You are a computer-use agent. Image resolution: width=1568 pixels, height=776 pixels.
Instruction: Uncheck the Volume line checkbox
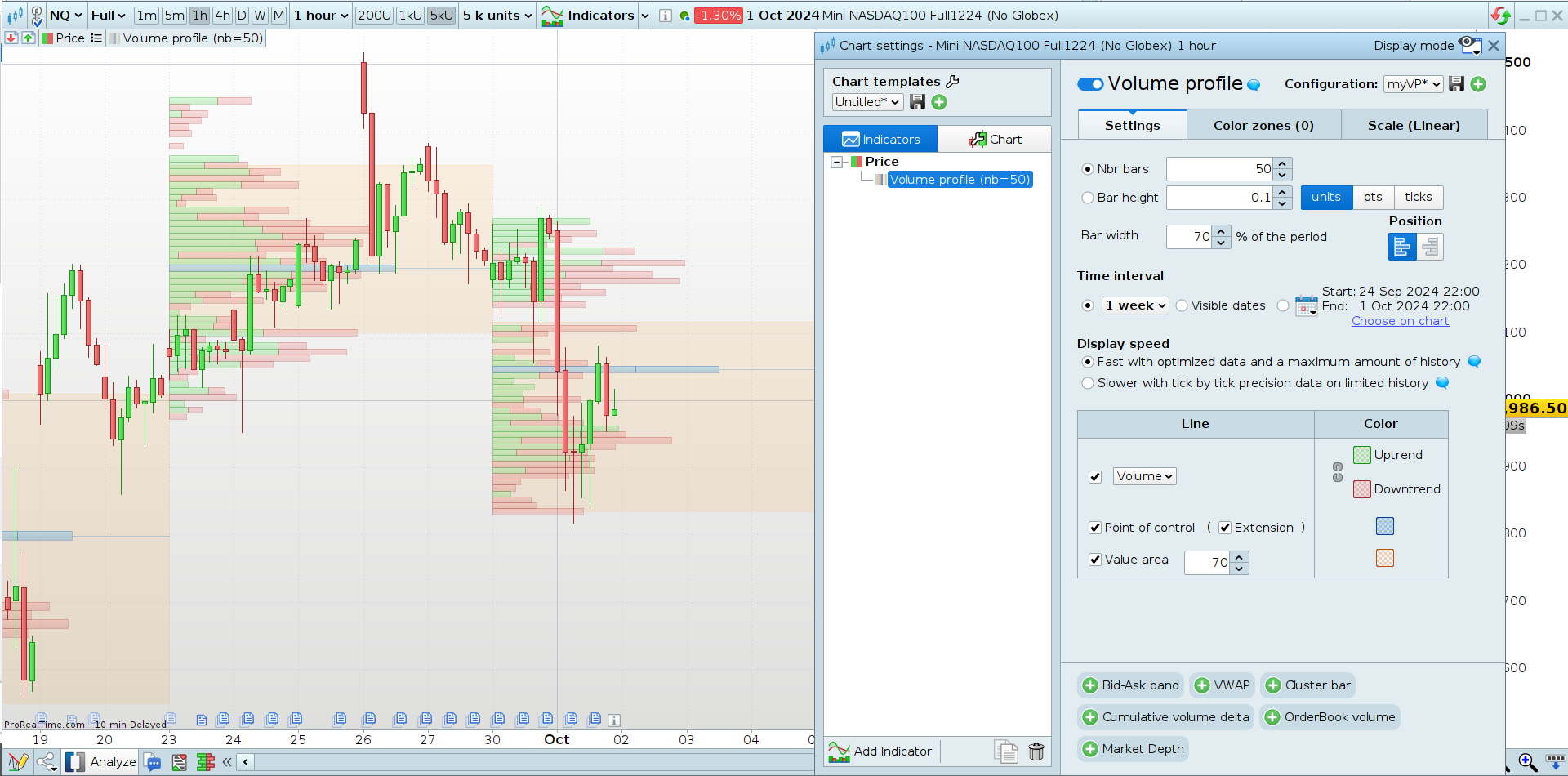coord(1095,476)
